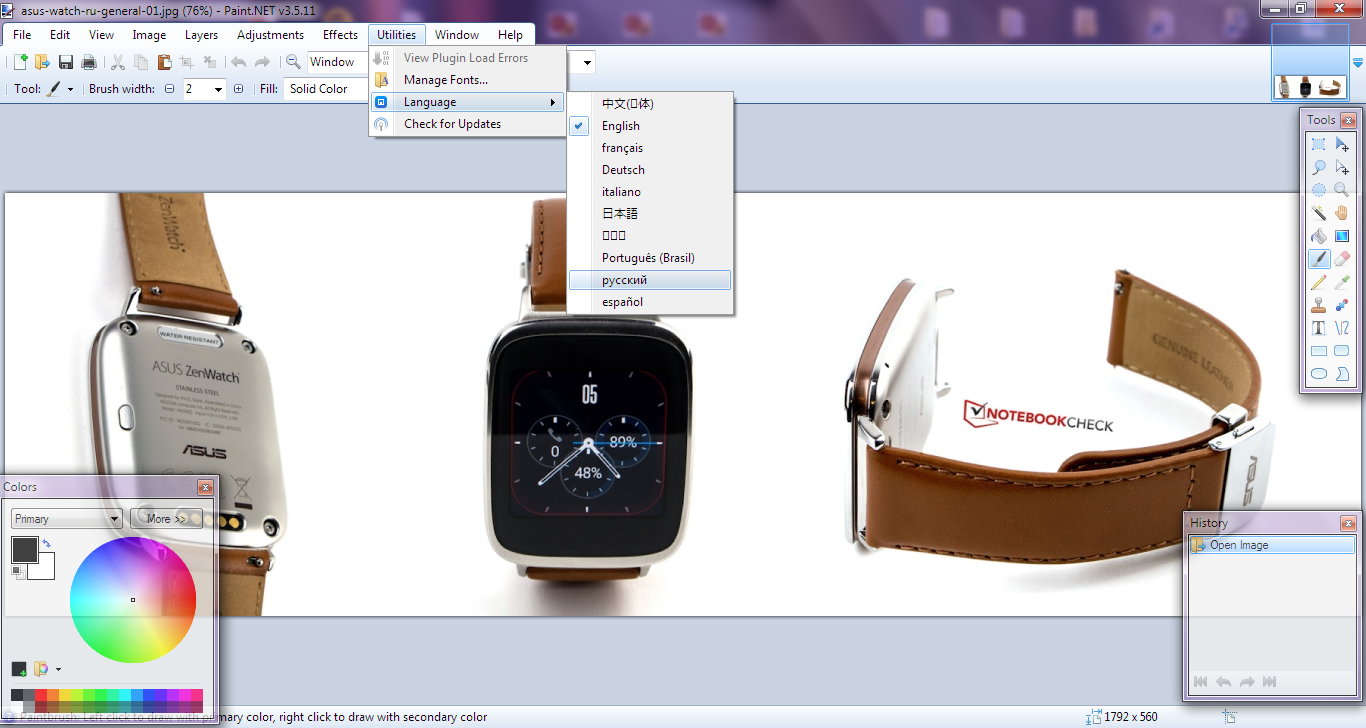Select the Line/Curve tool
This screenshot has height=728, width=1366.
(x=1342, y=328)
